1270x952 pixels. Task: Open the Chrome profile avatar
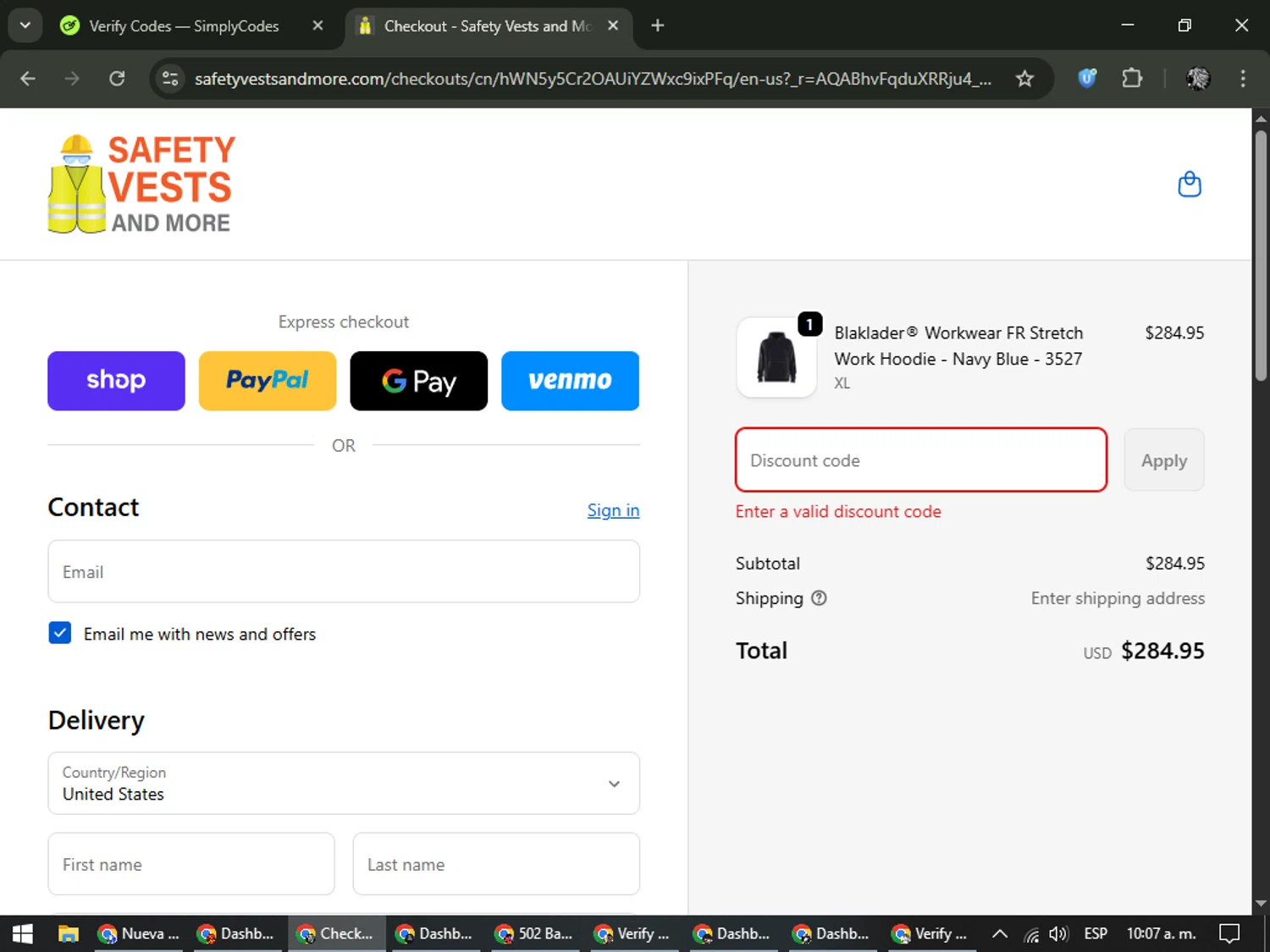point(1198,79)
